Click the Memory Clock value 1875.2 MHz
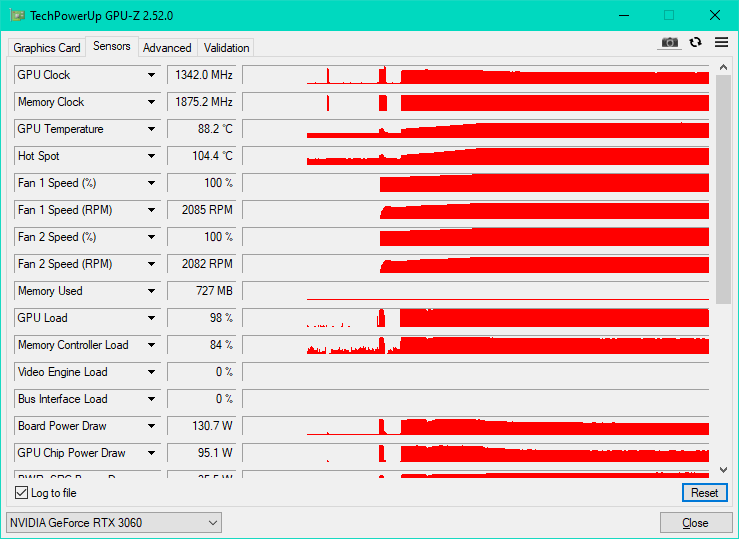The image size is (739, 539). click(202, 102)
